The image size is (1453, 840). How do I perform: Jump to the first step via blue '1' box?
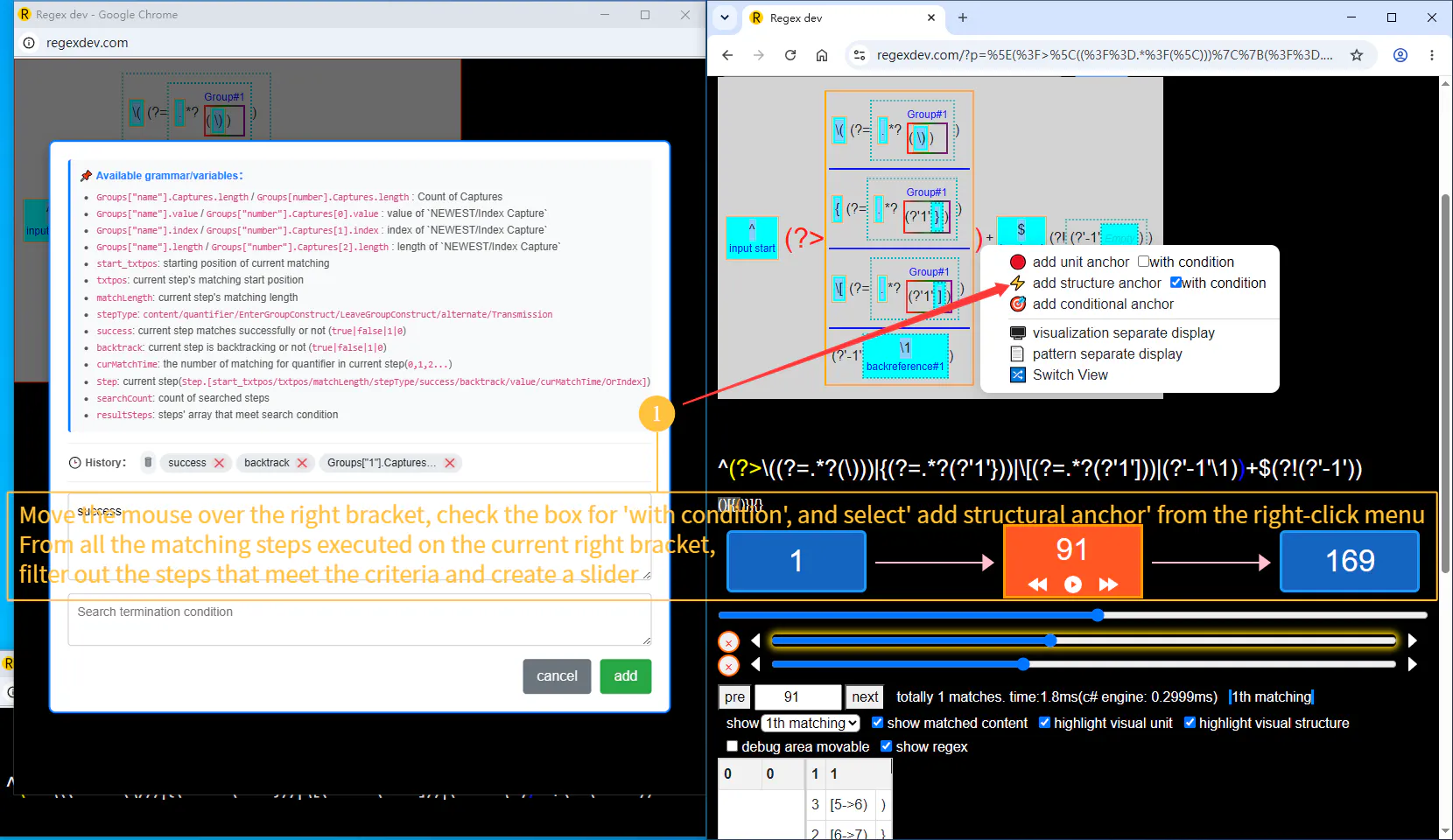click(796, 561)
